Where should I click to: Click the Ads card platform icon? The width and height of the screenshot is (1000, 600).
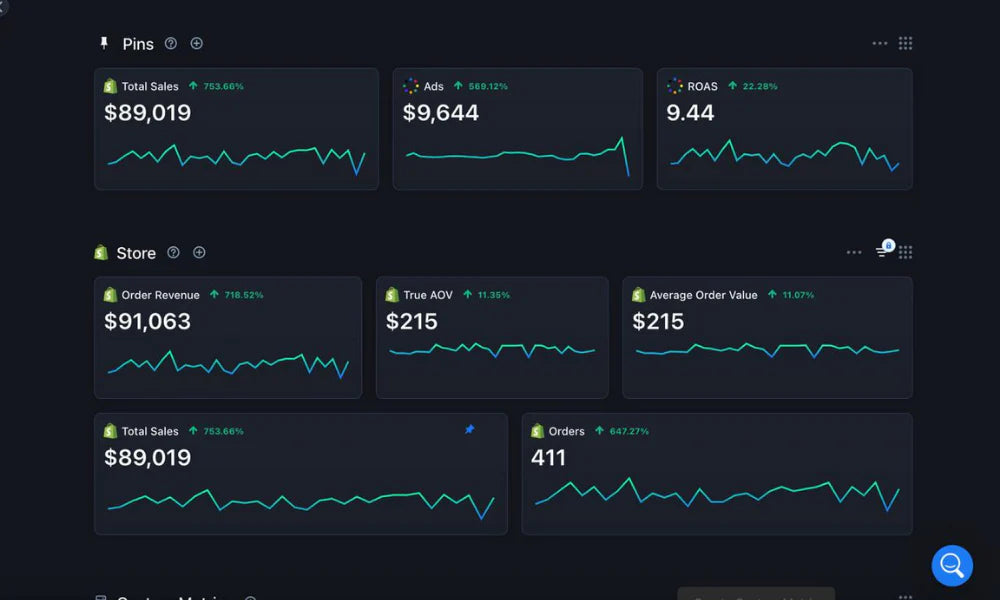tap(411, 86)
